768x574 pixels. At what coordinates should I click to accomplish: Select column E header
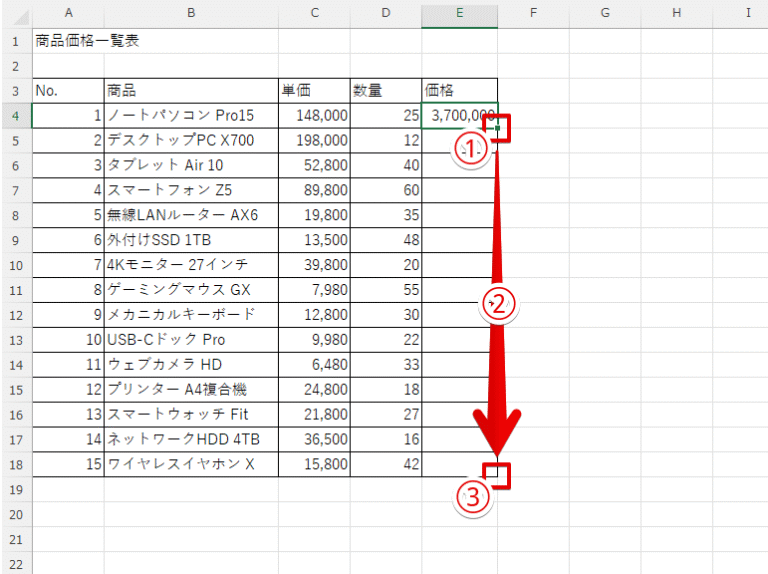tap(459, 13)
